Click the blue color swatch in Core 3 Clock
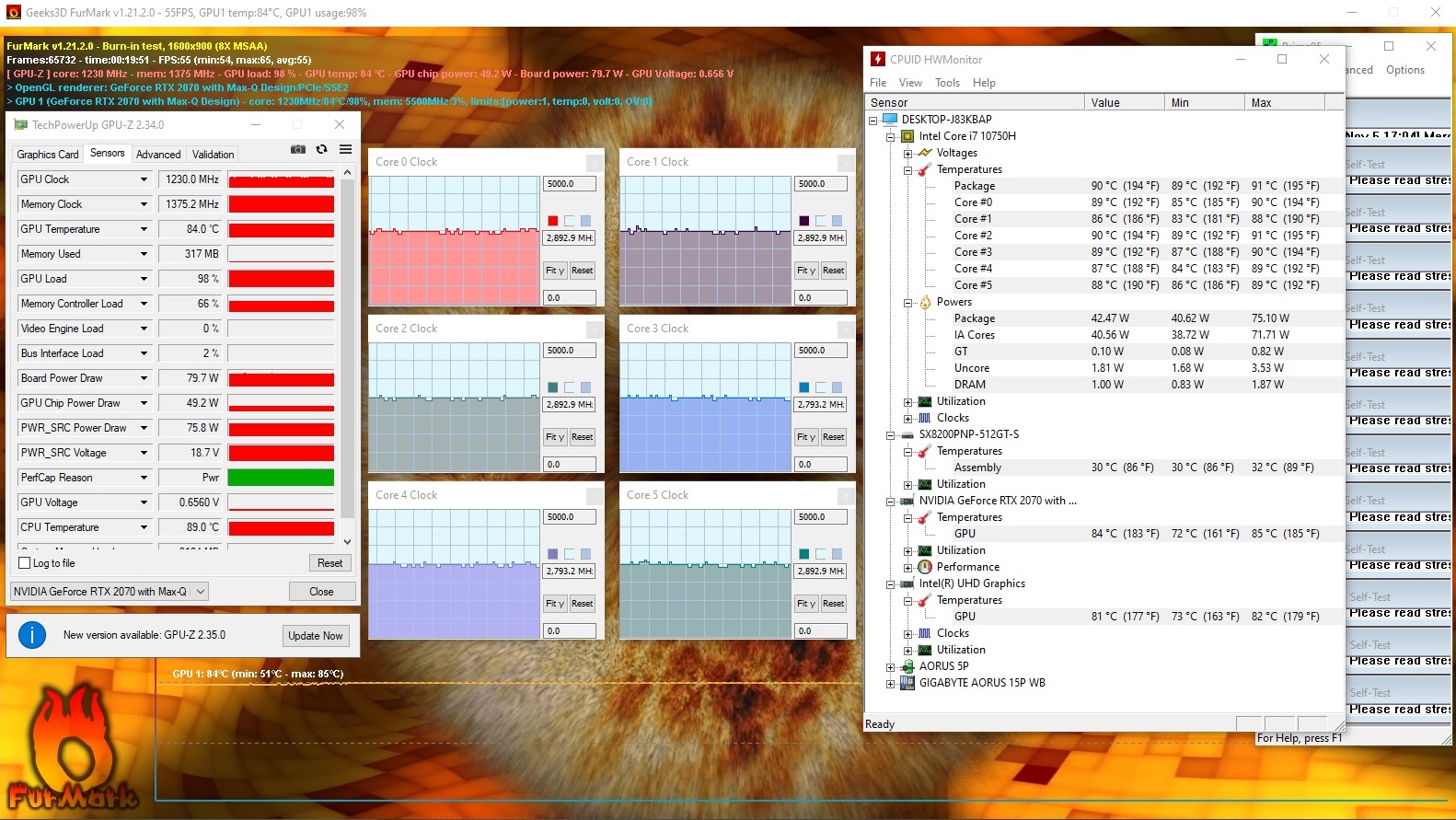1456x820 pixels. (x=803, y=387)
